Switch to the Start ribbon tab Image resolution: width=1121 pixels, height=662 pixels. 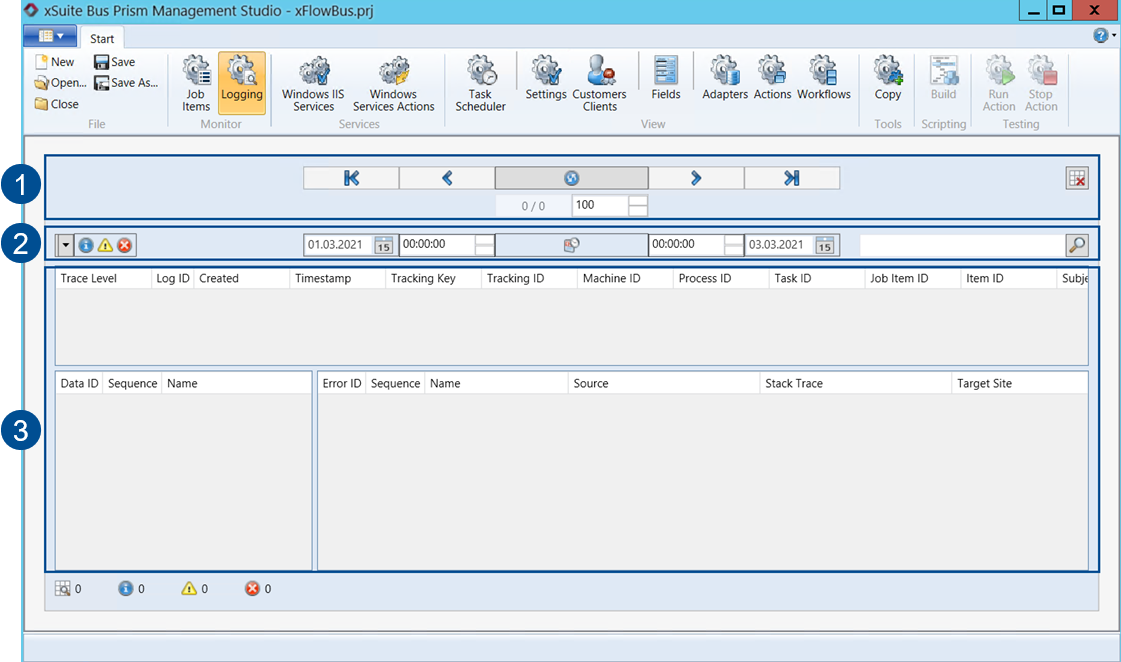[x=102, y=39]
